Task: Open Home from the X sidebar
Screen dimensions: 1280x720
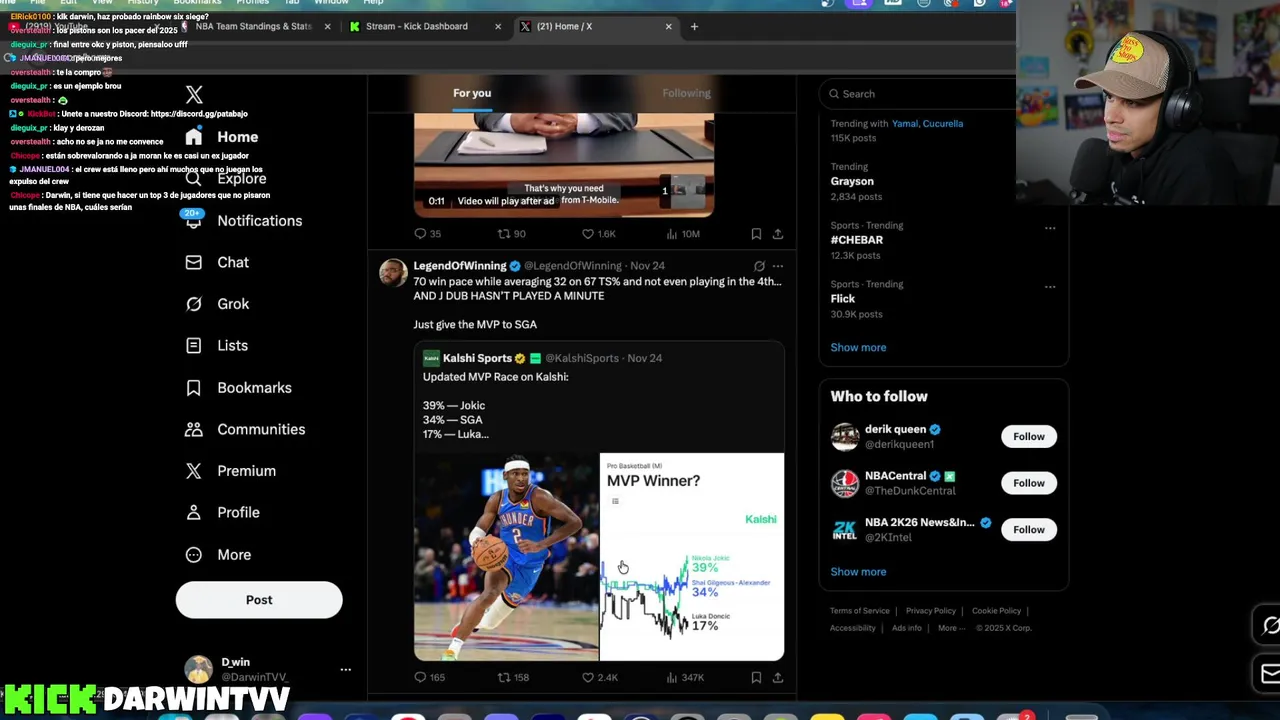Action: (x=222, y=137)
